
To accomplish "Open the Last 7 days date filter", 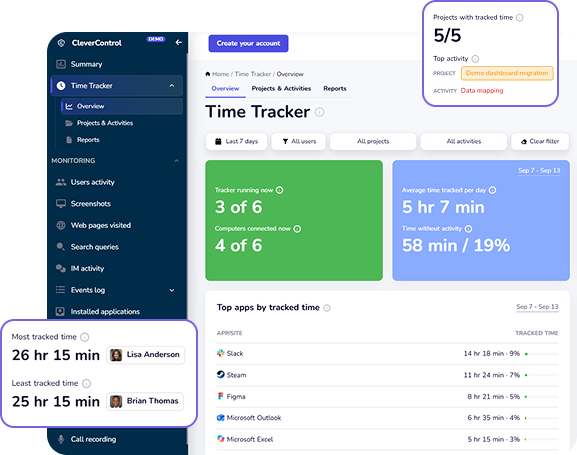I will point(237,141).
